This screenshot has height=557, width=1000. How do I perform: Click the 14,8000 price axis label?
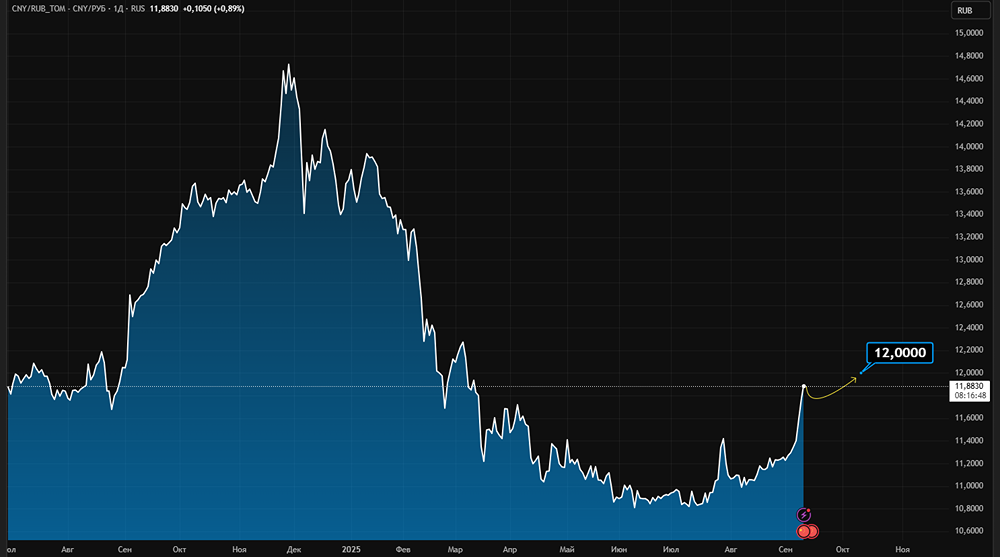969,56
